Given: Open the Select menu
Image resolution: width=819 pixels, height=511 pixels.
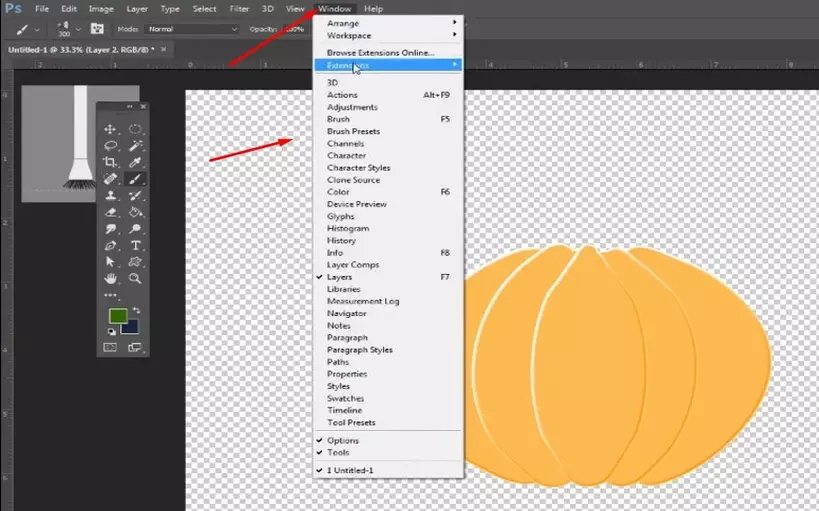Looking at the screenshot, I should point(204,9).
